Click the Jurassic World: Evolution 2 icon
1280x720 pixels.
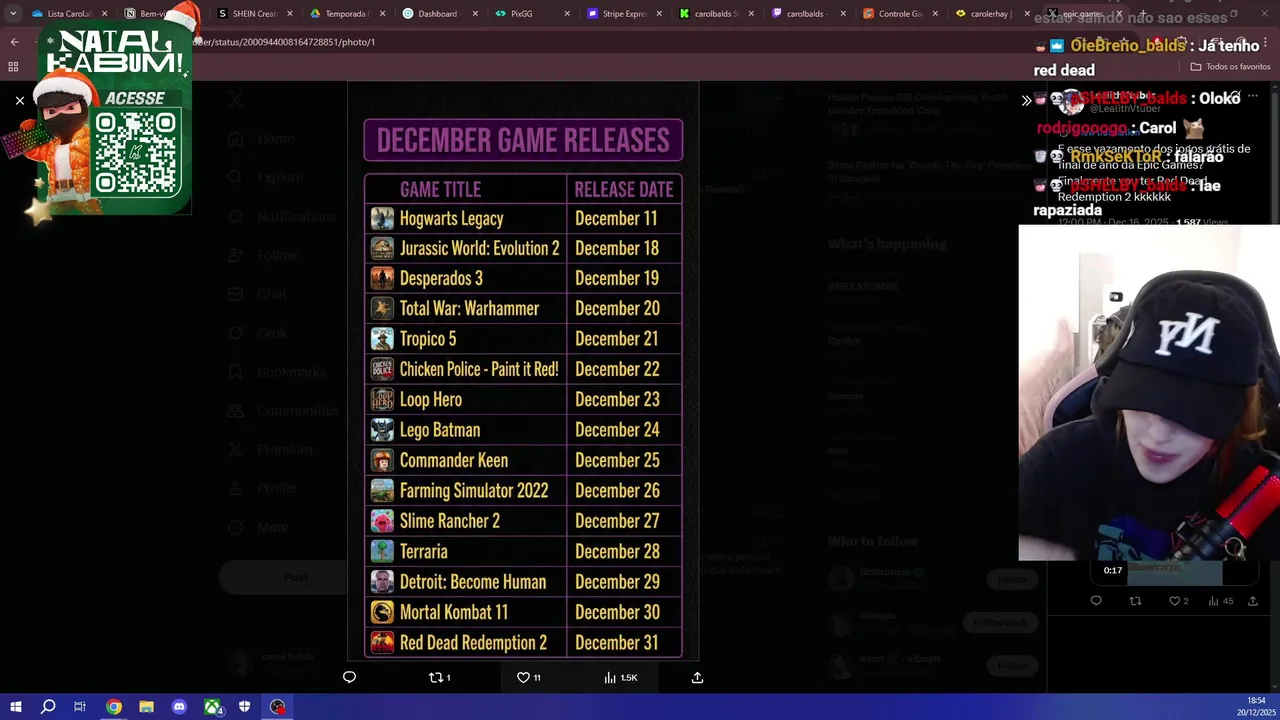(382, 248)
